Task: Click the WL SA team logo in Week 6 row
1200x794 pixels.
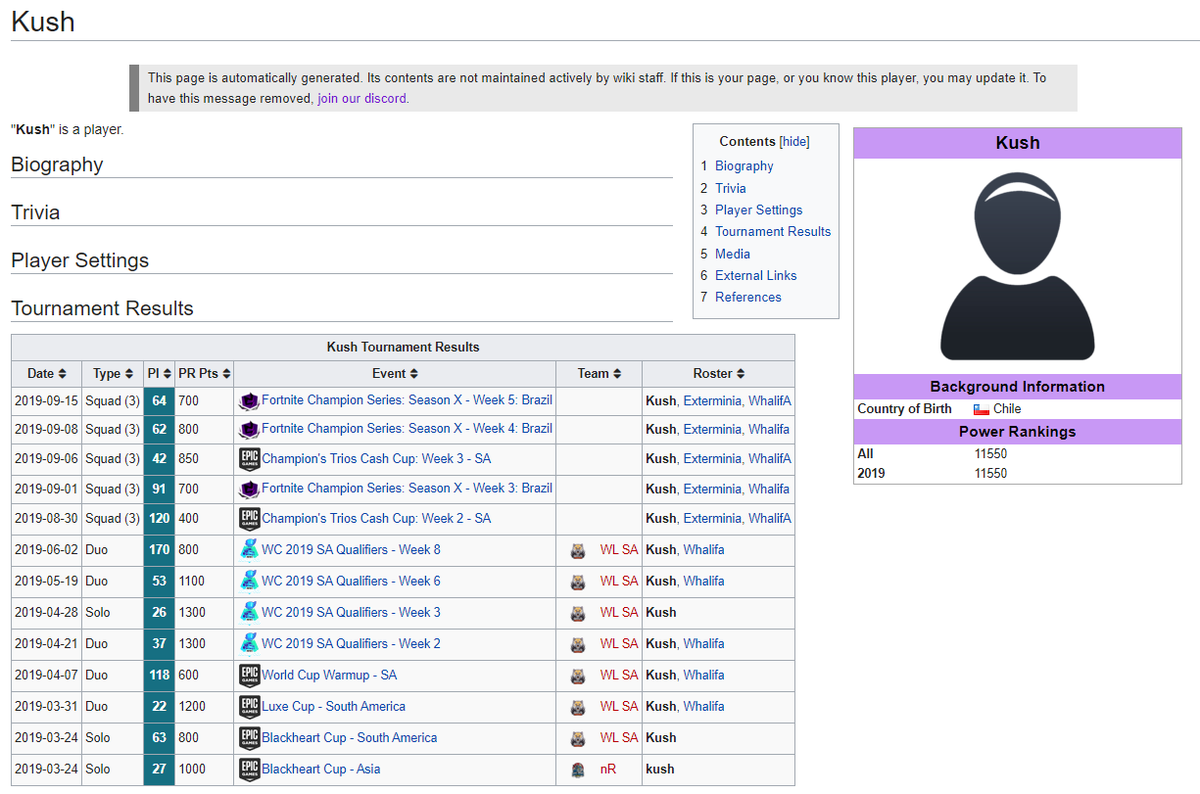Action: pos(578,581)
